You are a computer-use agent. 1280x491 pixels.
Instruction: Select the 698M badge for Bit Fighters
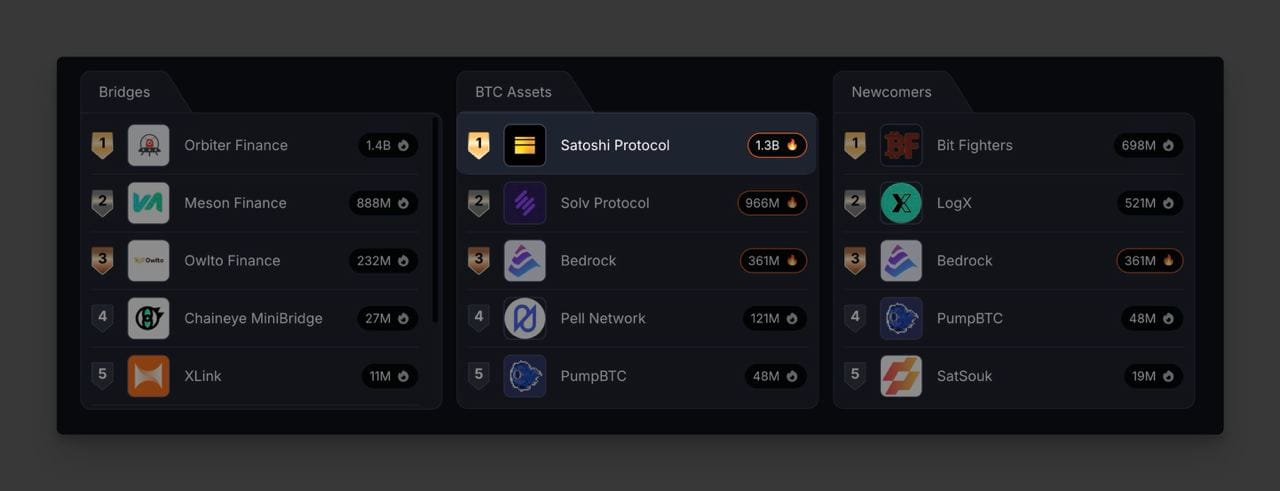(x=1148, y=145)
